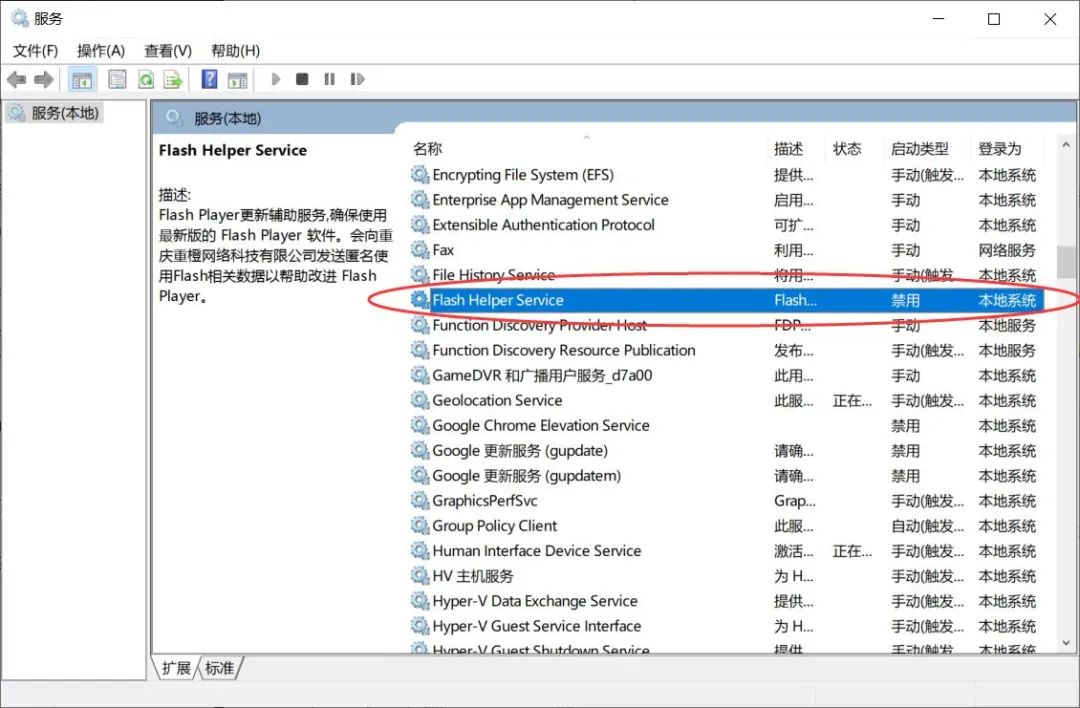Sort by the 名称 column header
This screenshot has height=708, width=1080.
click(x=587, y=149)
